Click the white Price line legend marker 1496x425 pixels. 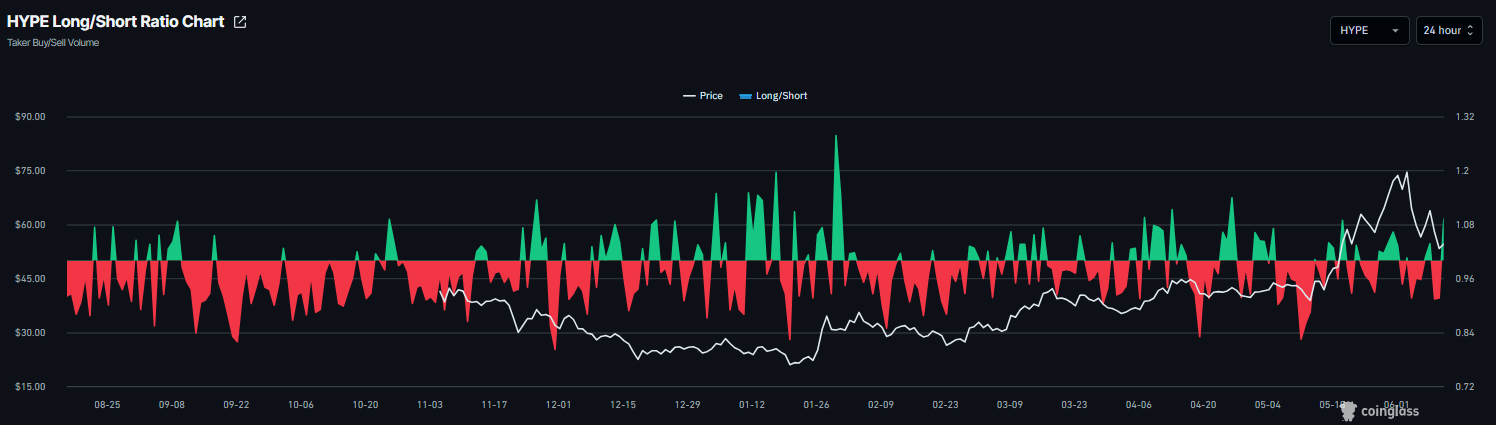pos(689,96)
